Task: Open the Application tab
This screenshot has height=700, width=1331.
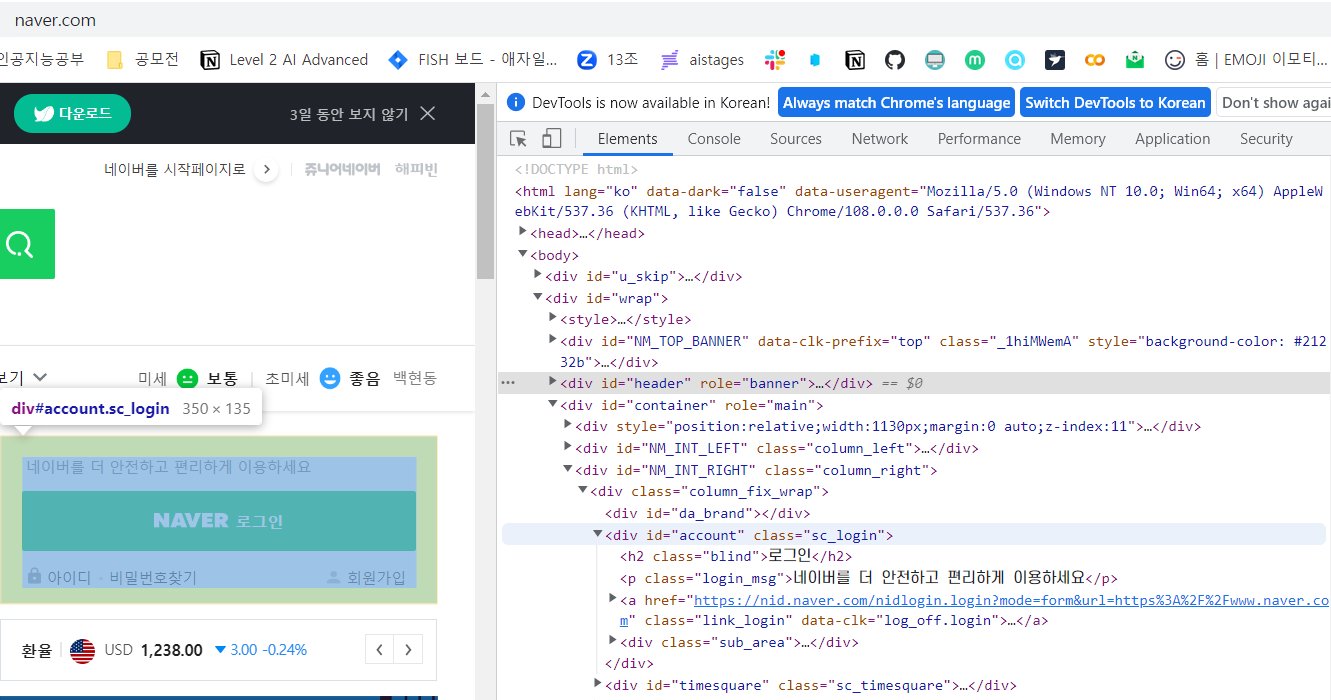Action: pos(1173,139)
